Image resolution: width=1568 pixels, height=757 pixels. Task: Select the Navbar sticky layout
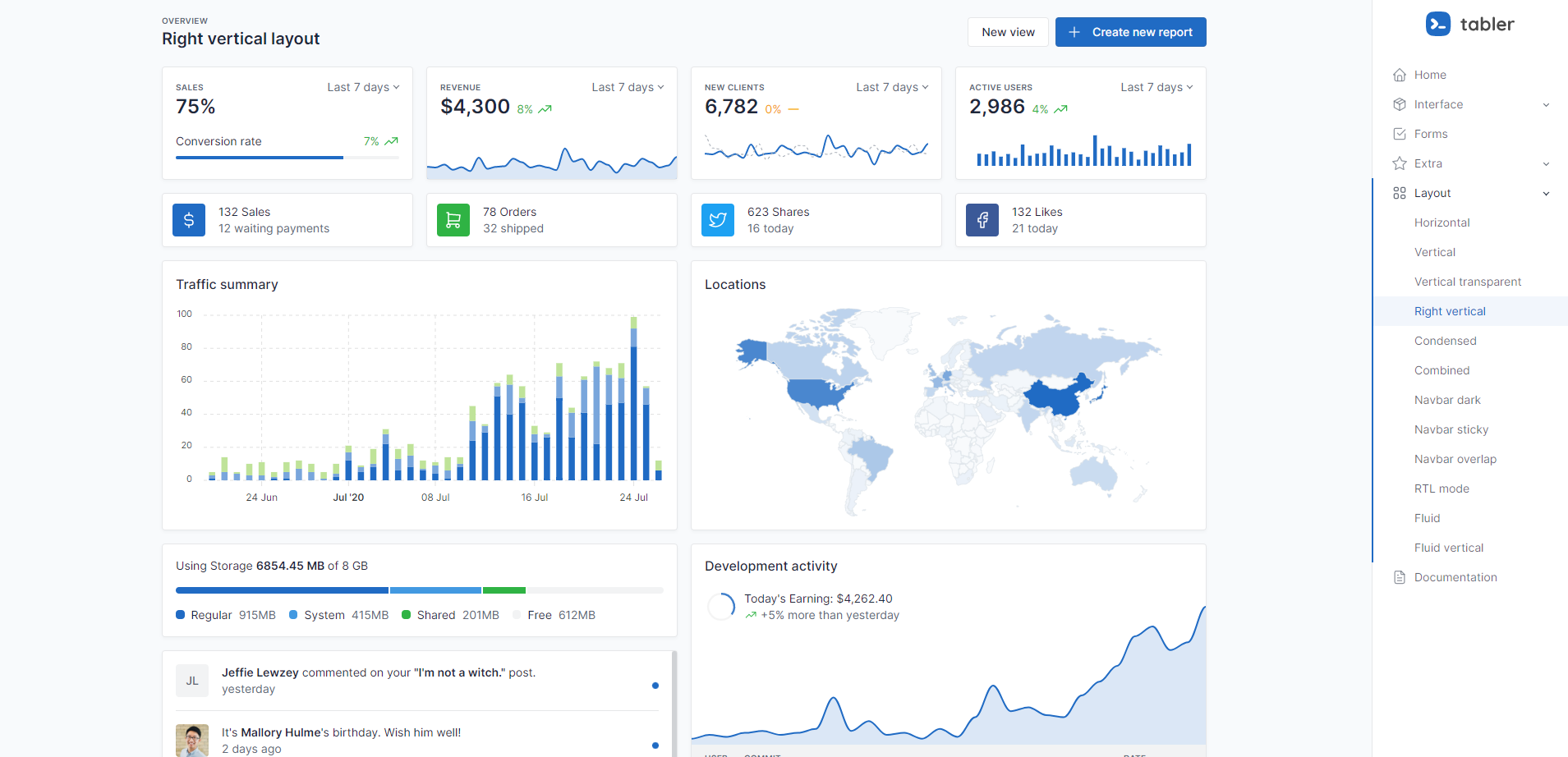click(x=1470, y=429)
